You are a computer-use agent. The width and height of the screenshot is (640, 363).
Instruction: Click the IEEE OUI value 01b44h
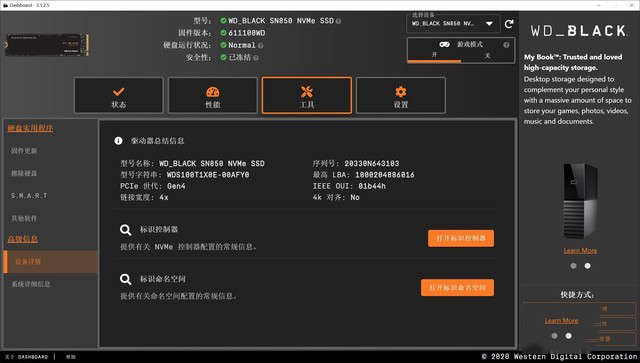click(x=372, y=186)
